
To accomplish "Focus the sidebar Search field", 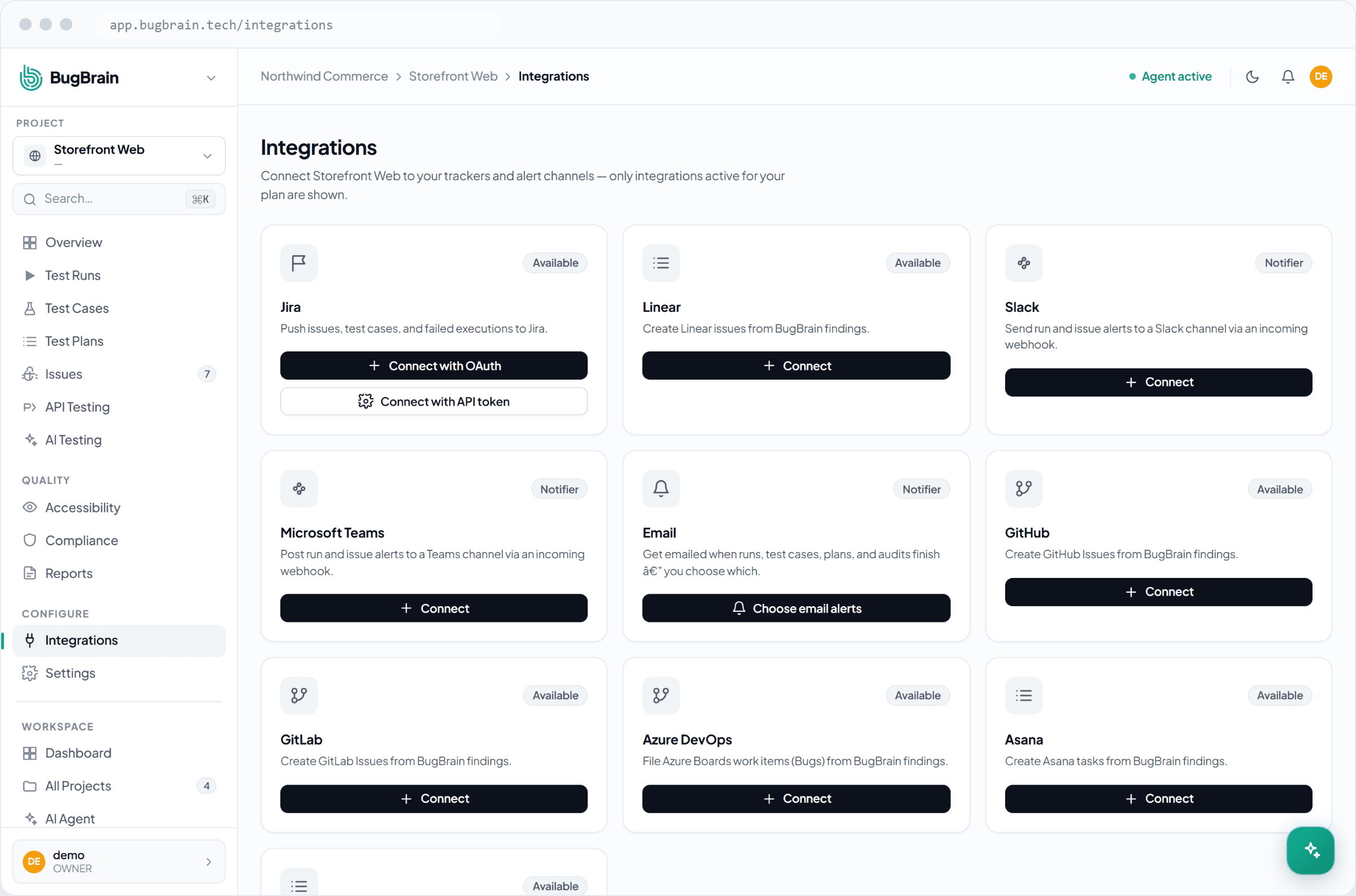I will tap(119, 199).
